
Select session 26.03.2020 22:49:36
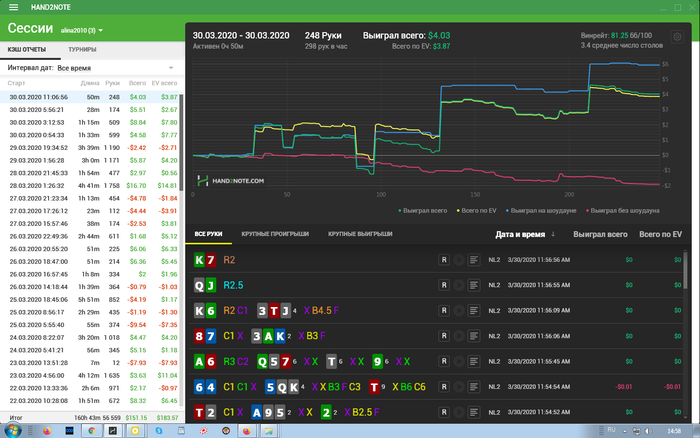(x=91, y=236)
